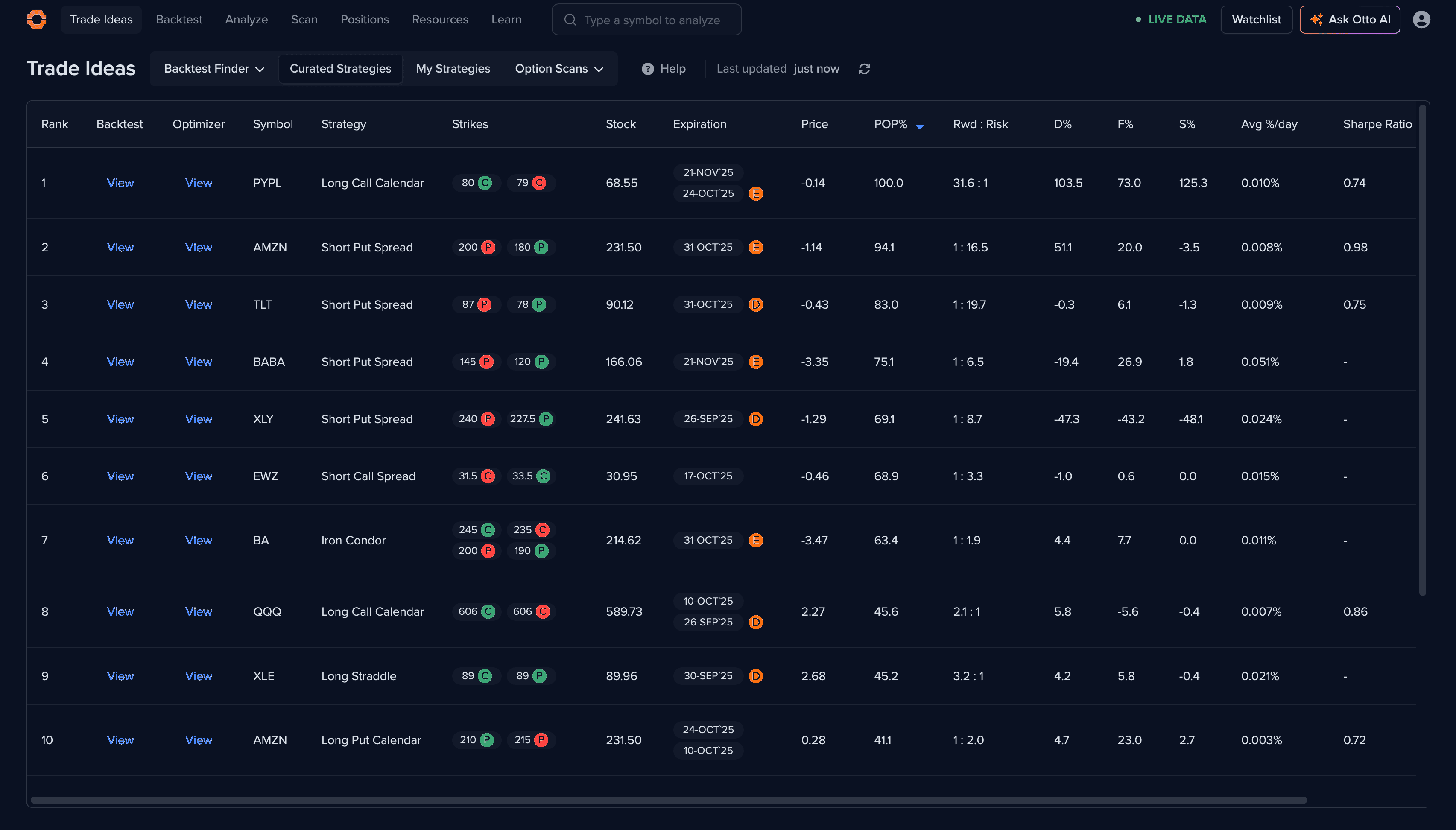
Task: Open the Scan nav menu
Action: coord(304,19)
